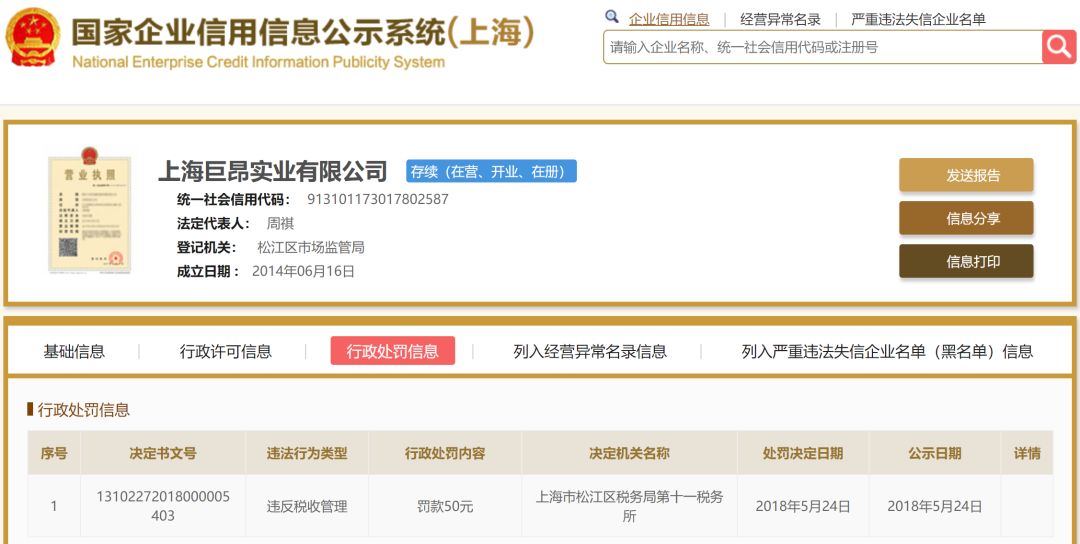Viewport: 1080px width, 544px height.
Task: Click the 决定书文号 column header
Action: [163, 453]
